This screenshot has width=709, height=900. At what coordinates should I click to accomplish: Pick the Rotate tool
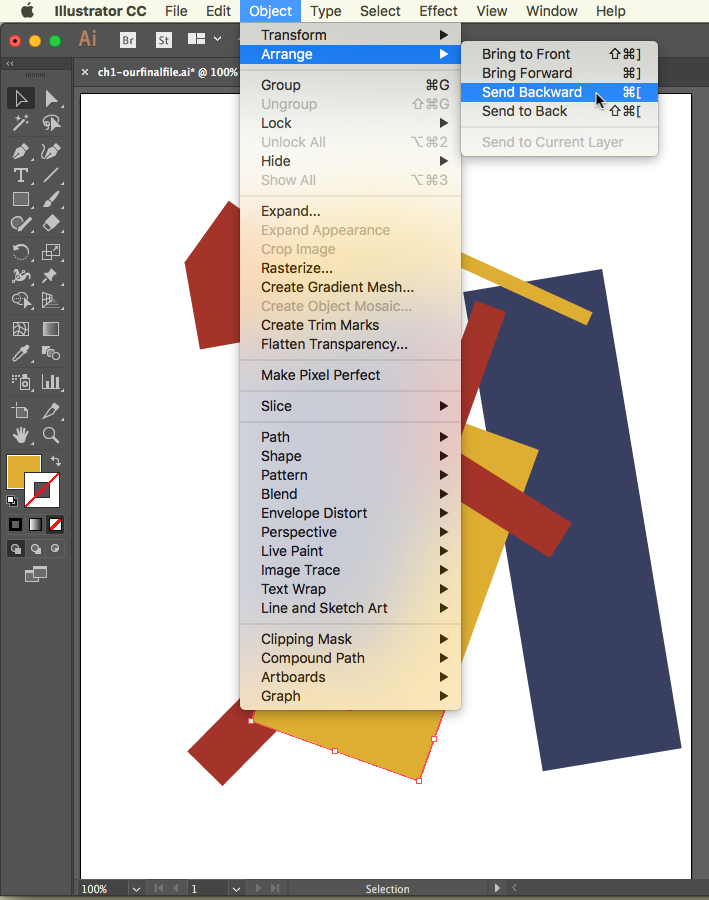(x=21, y=252)
